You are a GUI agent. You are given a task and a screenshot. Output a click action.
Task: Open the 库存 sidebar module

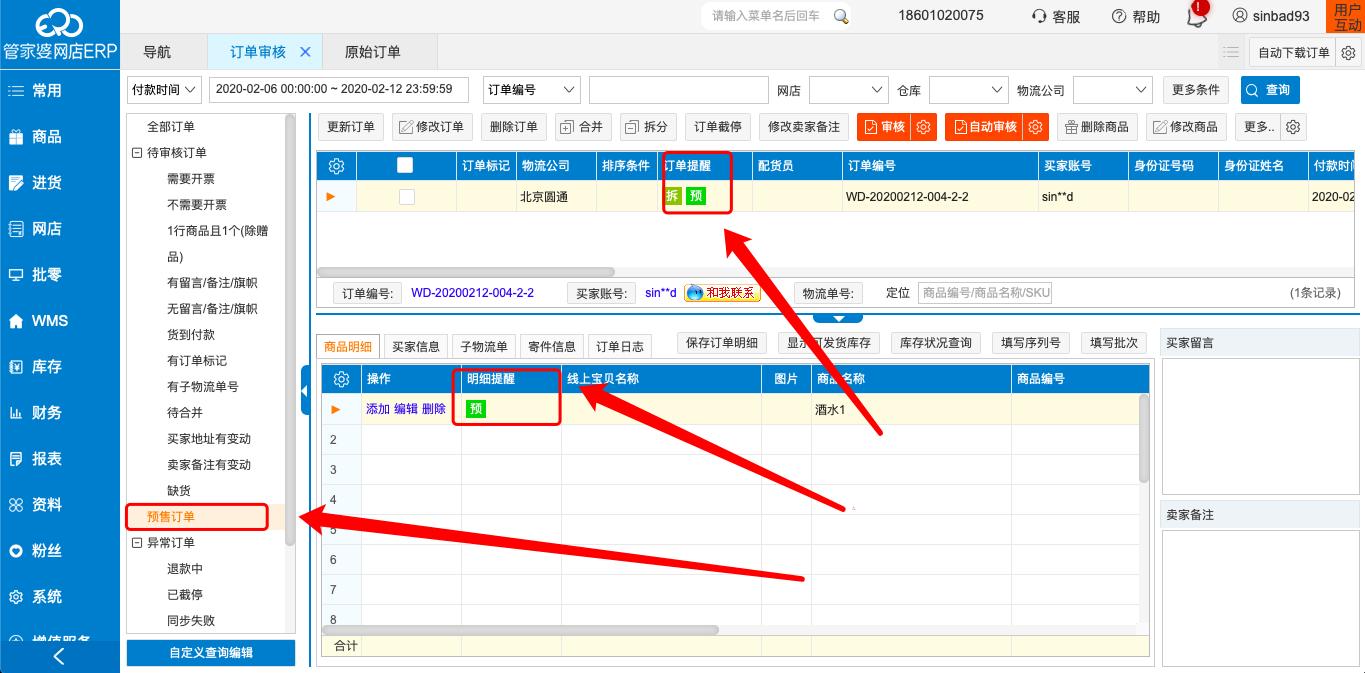click(x=47, y=367)
